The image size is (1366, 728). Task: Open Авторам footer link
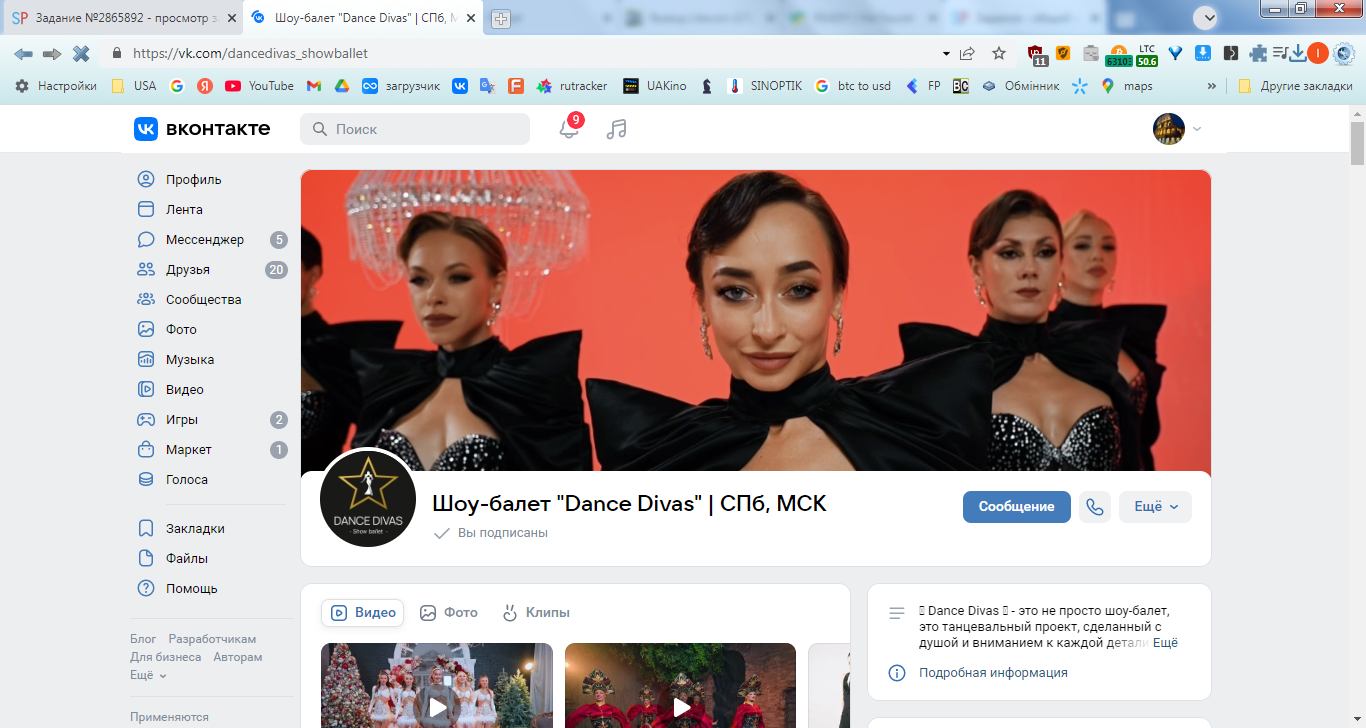(x=238, y=657)
